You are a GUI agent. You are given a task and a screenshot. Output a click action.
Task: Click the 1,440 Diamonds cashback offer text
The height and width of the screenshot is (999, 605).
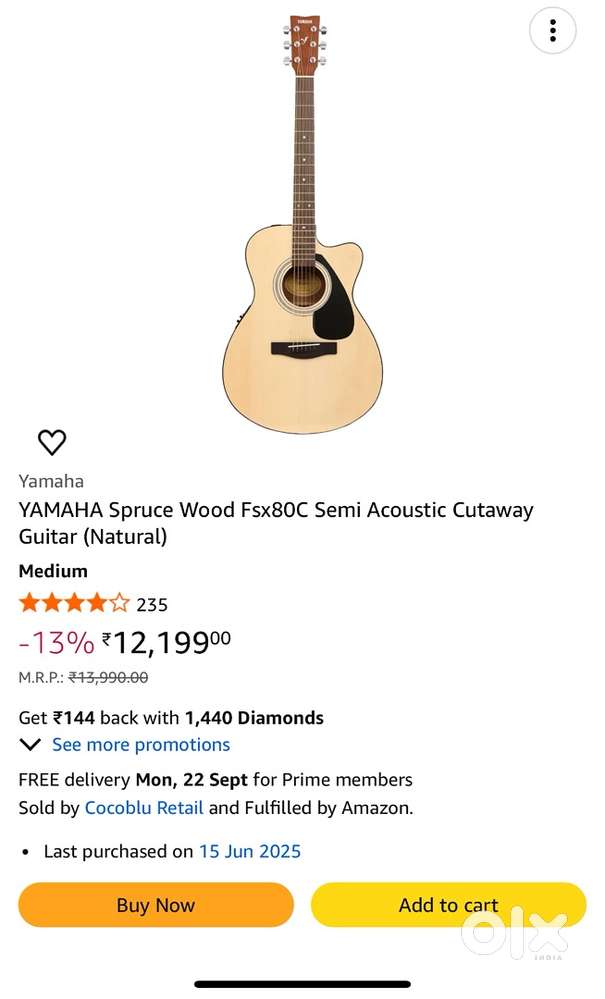254,718
